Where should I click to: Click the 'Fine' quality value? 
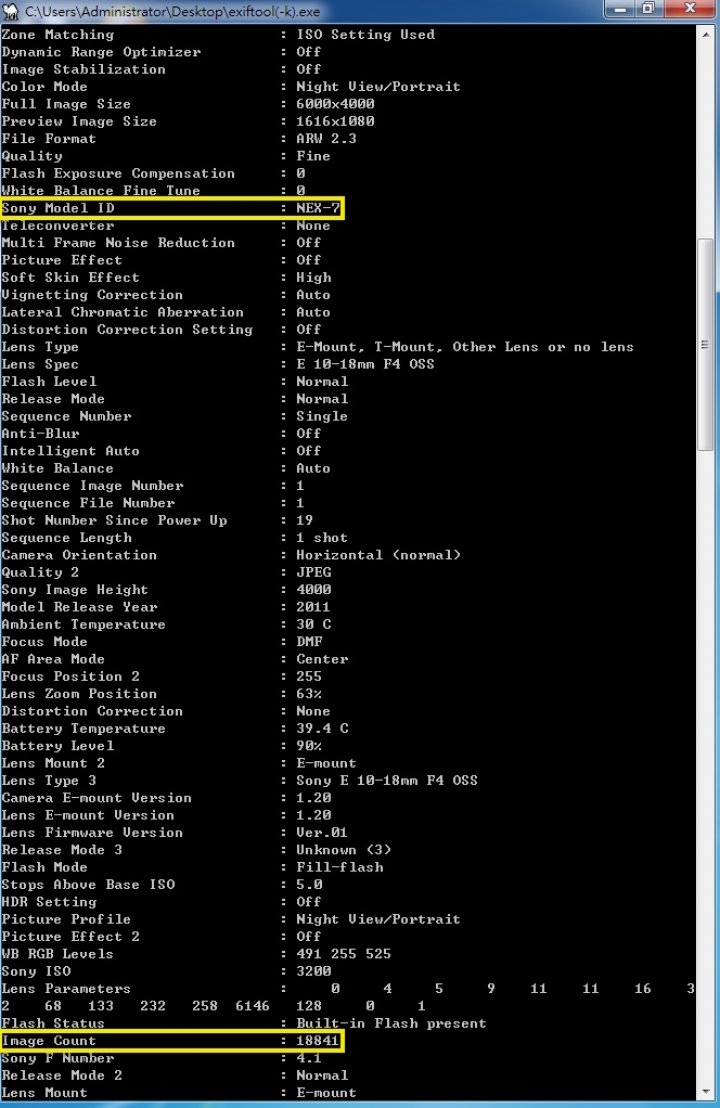[x=313, y=156]
